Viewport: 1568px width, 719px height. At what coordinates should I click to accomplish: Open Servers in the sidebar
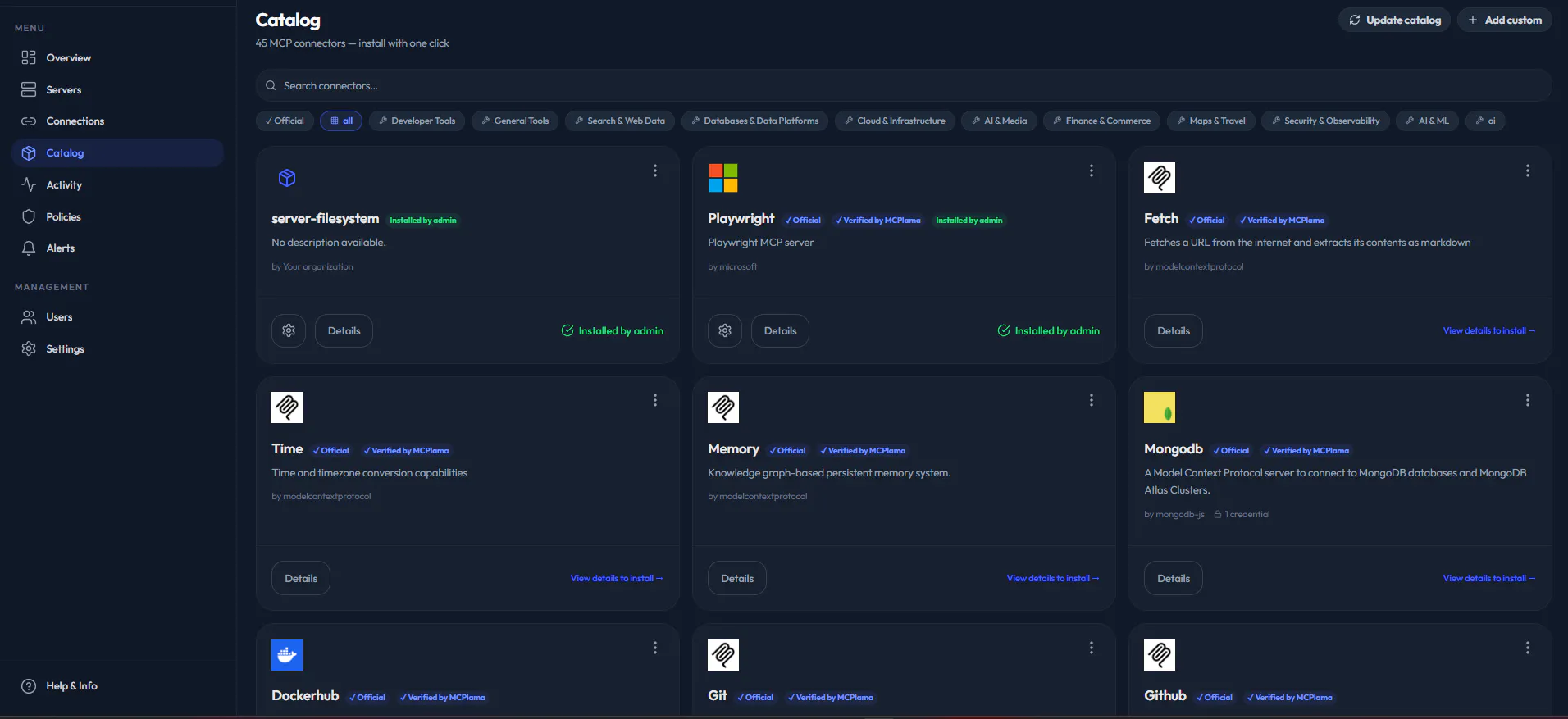point(117,89)
